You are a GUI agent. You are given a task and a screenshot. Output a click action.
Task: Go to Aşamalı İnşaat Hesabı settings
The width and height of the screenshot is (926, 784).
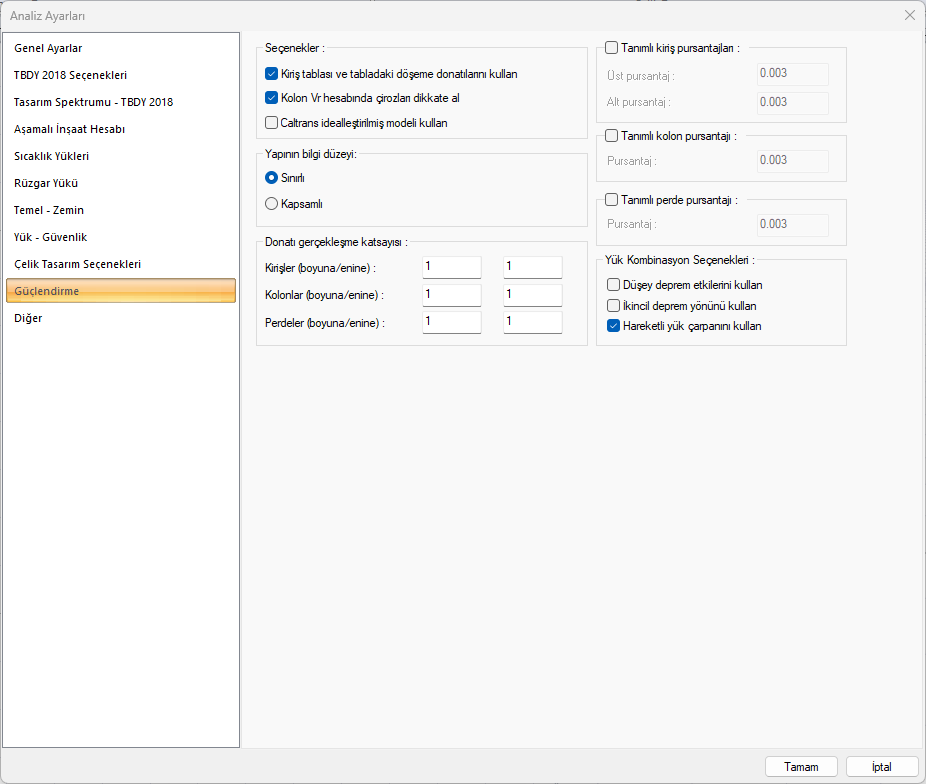click(x=120, y=129)
